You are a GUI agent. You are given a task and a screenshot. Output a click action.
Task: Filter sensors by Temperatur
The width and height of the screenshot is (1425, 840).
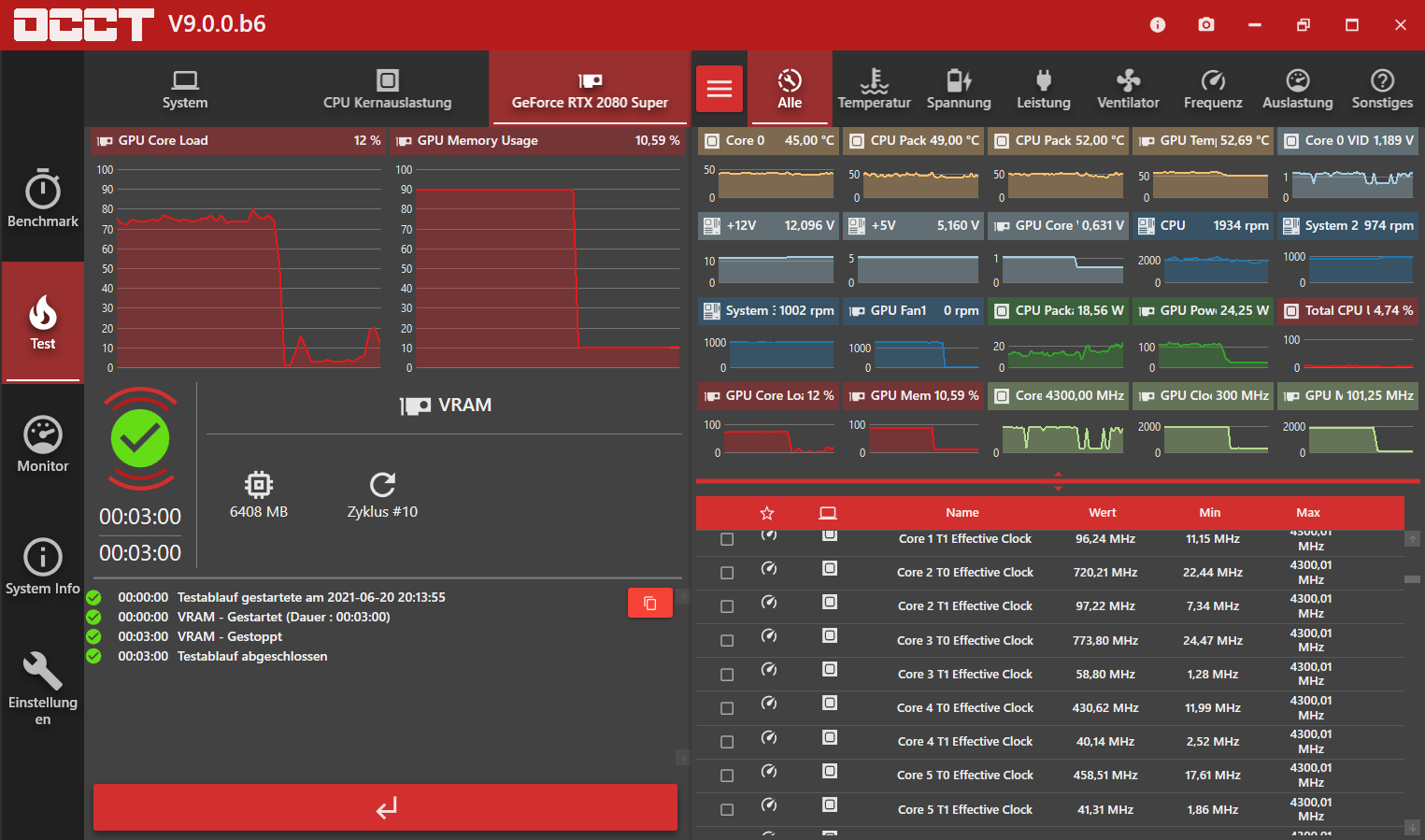coord(874,89)
